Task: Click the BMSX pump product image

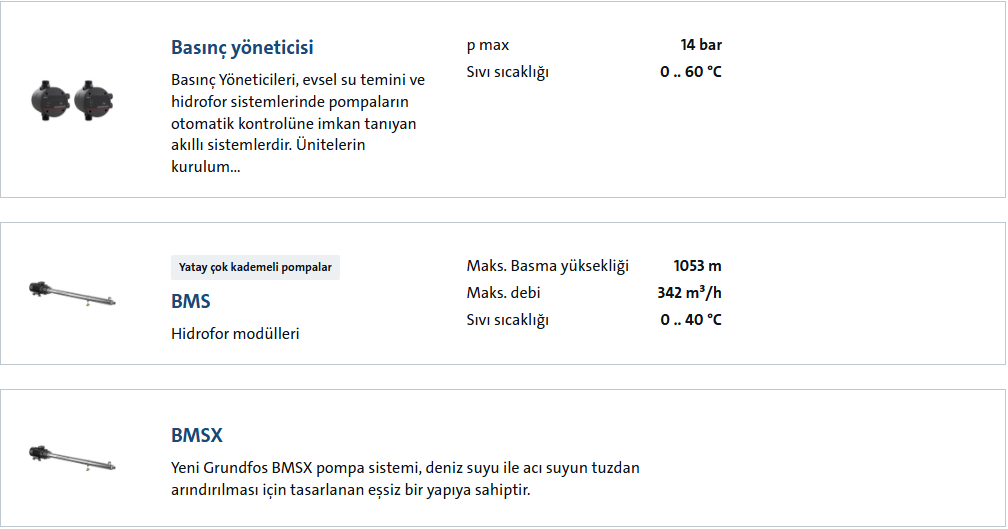Action: [x=72, y=458]
